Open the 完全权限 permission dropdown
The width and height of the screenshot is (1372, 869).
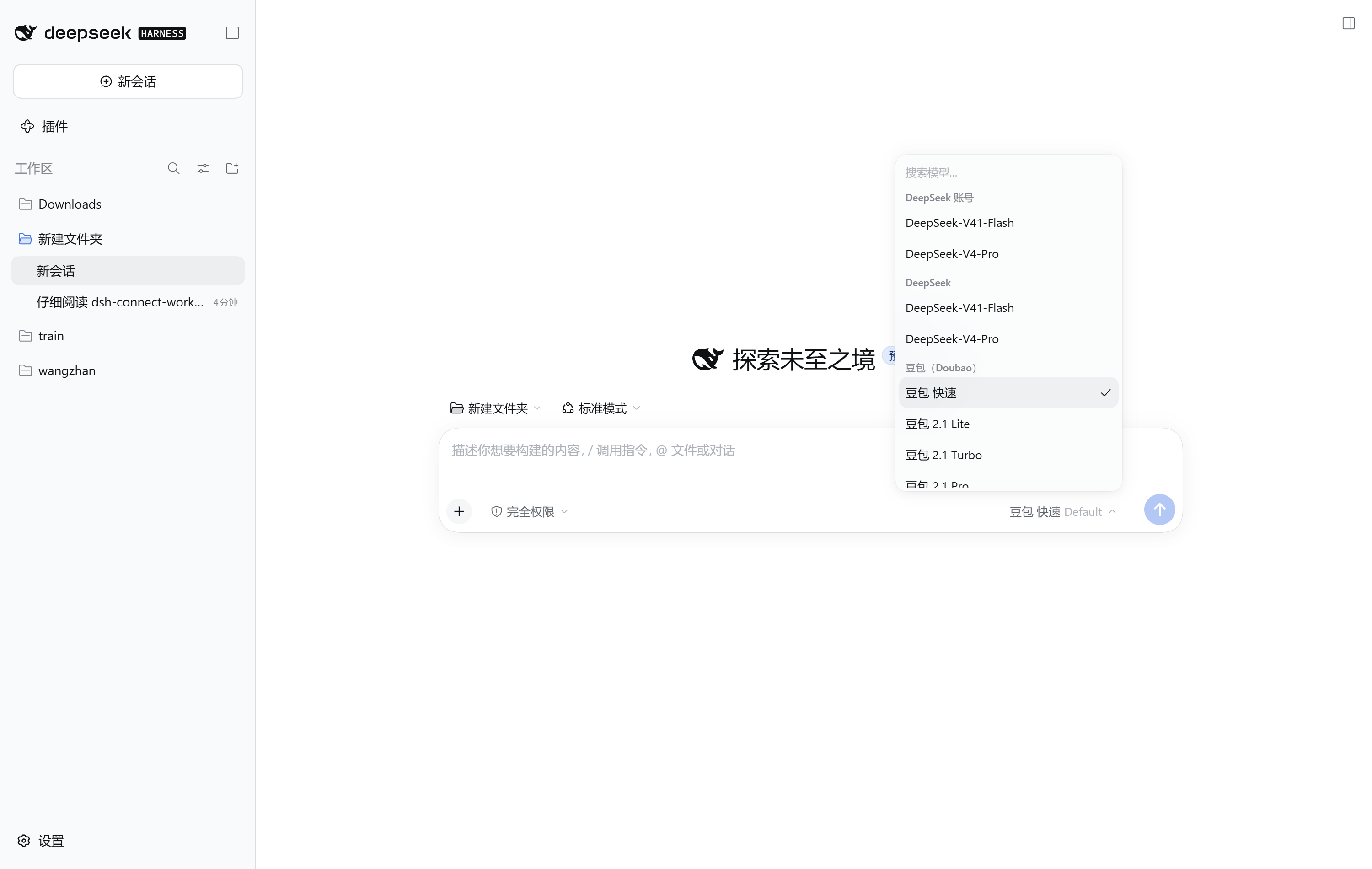529,512
